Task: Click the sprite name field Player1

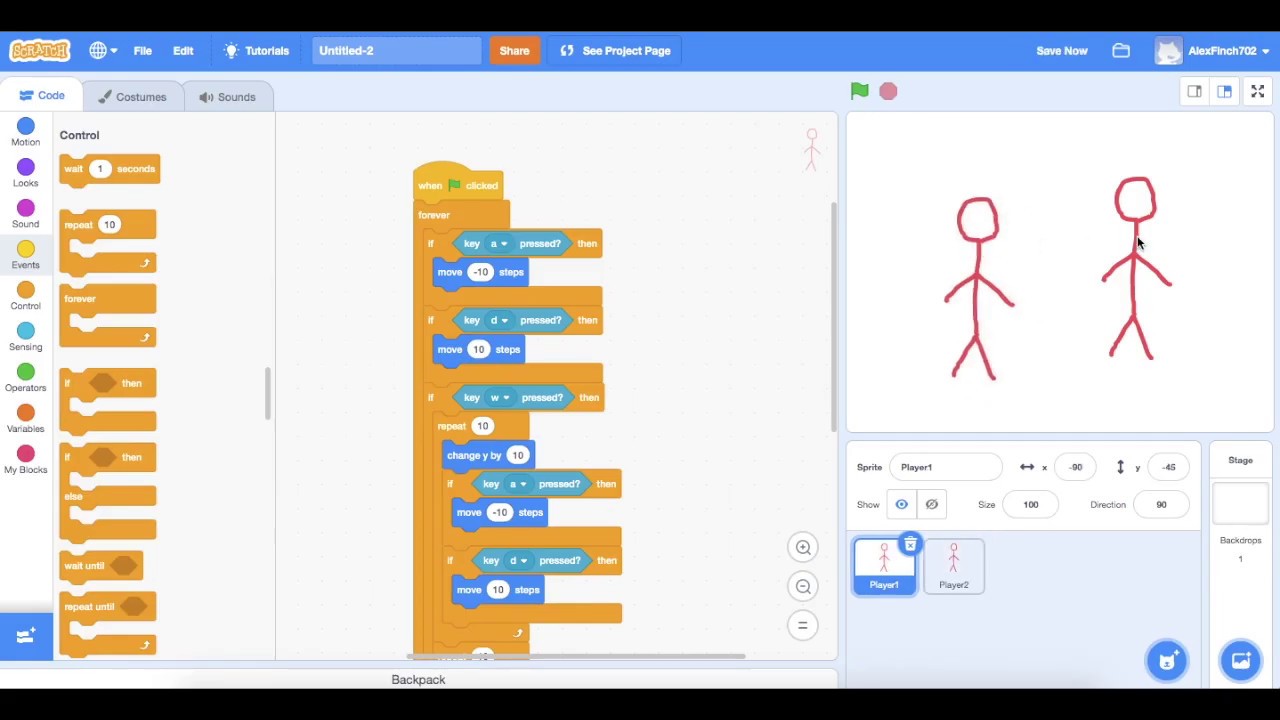Action: [x=946, y=467]
